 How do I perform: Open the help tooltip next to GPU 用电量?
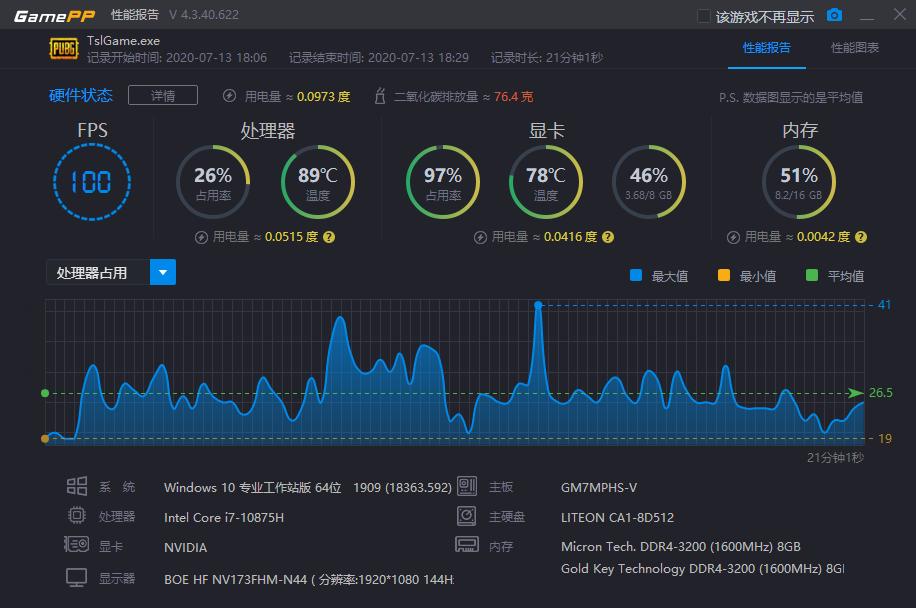(x=607, y=237)
